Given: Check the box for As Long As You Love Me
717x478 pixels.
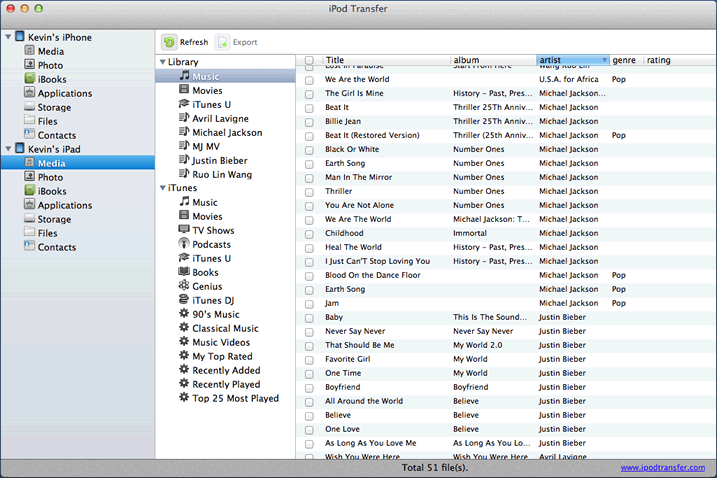Looking at the screenshot, I should pyautogui.click(x=310, y=444).
